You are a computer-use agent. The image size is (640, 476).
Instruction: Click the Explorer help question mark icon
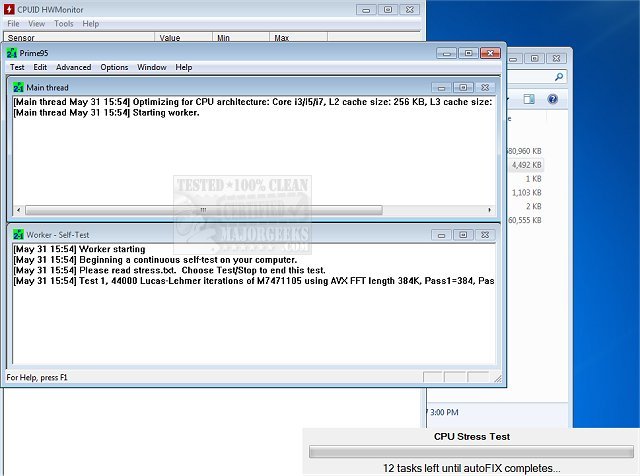pos(553,99)
